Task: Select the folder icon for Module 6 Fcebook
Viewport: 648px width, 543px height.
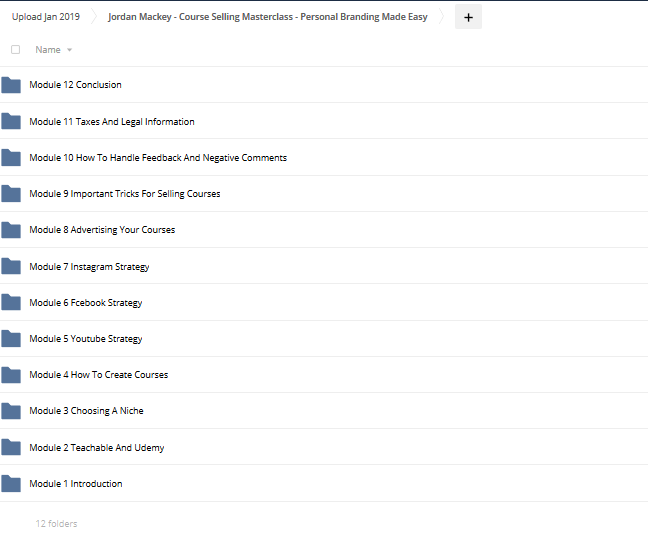Action: (11, 302)
